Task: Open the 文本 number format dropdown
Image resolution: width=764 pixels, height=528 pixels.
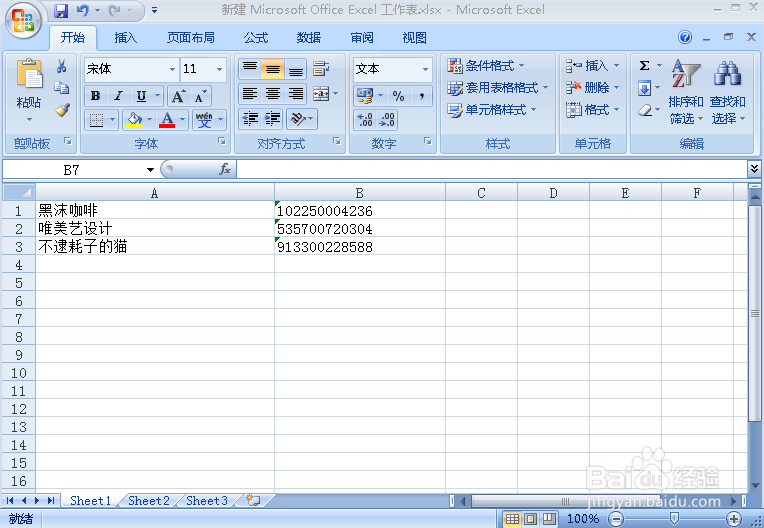Action: pyautogui.click(x=425, y=69)
